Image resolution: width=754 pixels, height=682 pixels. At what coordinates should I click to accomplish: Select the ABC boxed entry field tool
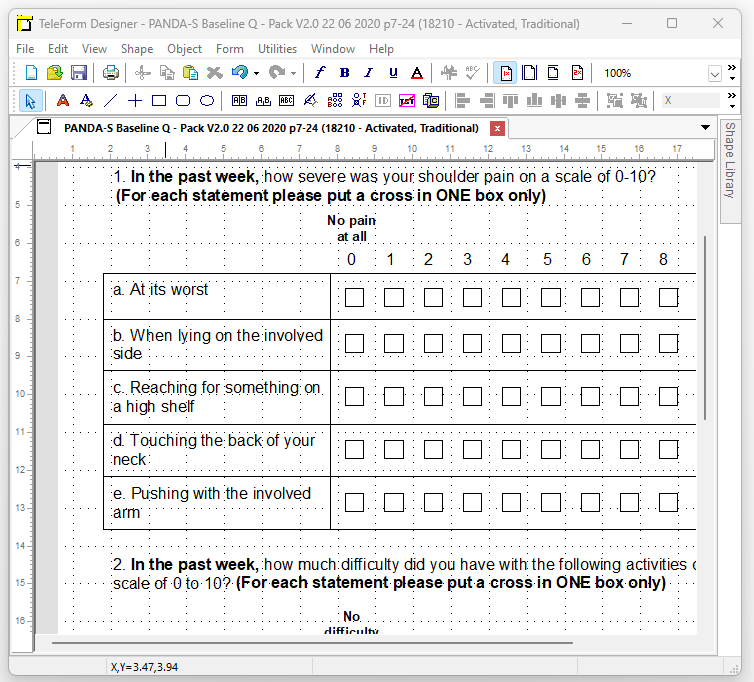pyautogui.click(x=287, y=101)
